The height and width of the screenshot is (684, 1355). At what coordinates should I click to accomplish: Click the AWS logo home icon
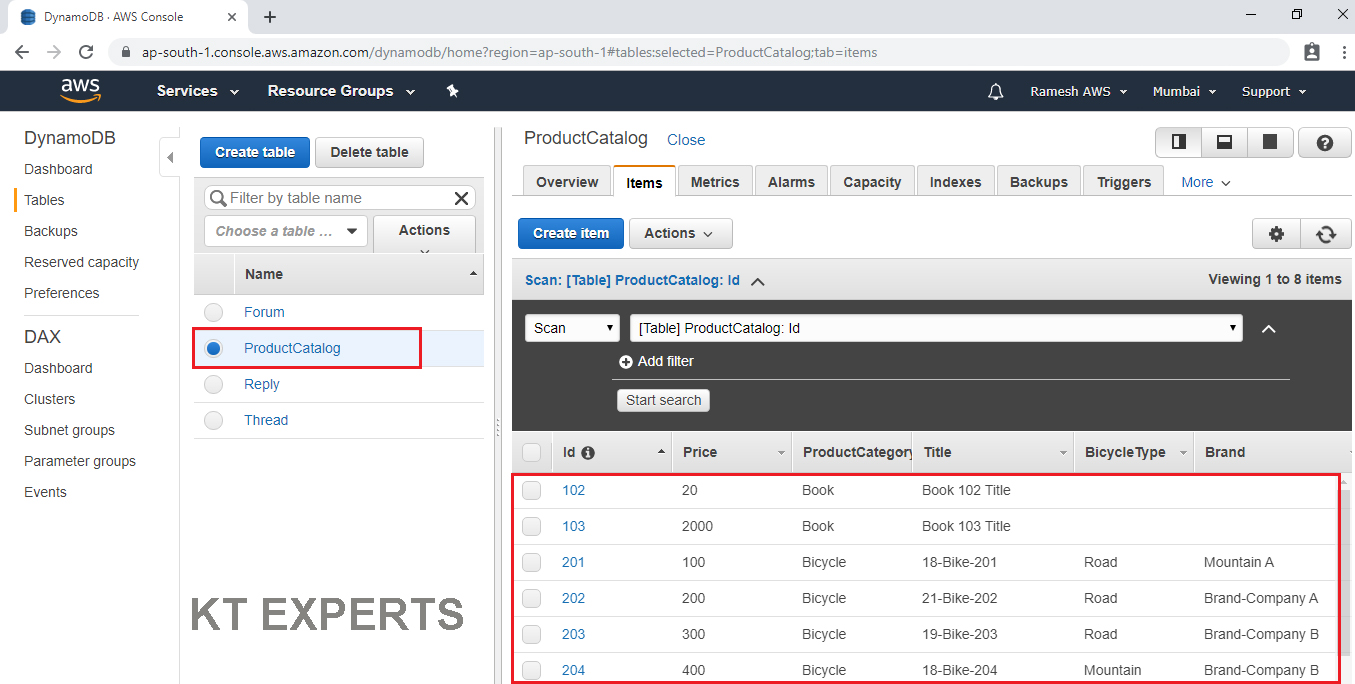click(80, 91)
